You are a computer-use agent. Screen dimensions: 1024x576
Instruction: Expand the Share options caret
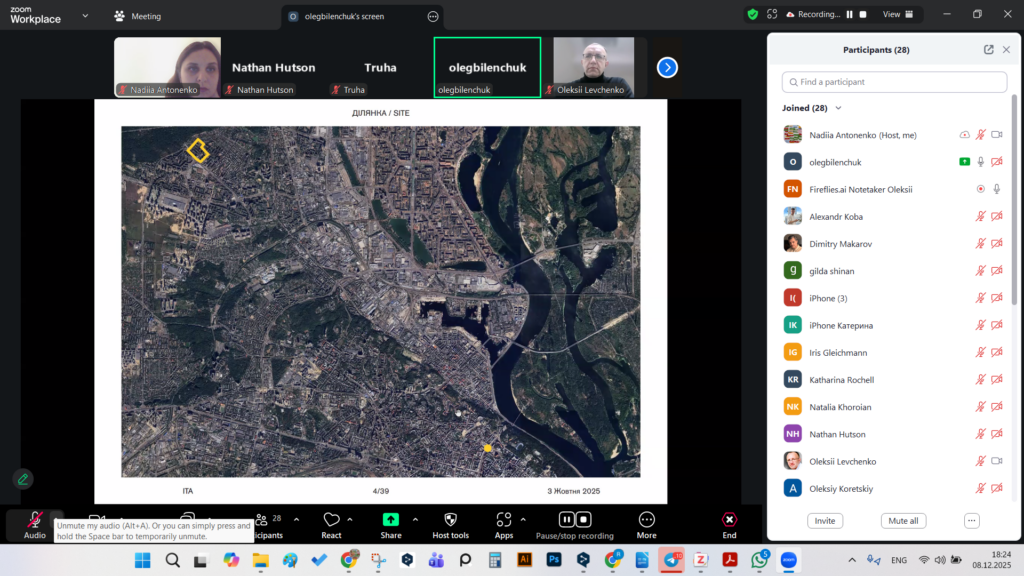tap(415, 519)
